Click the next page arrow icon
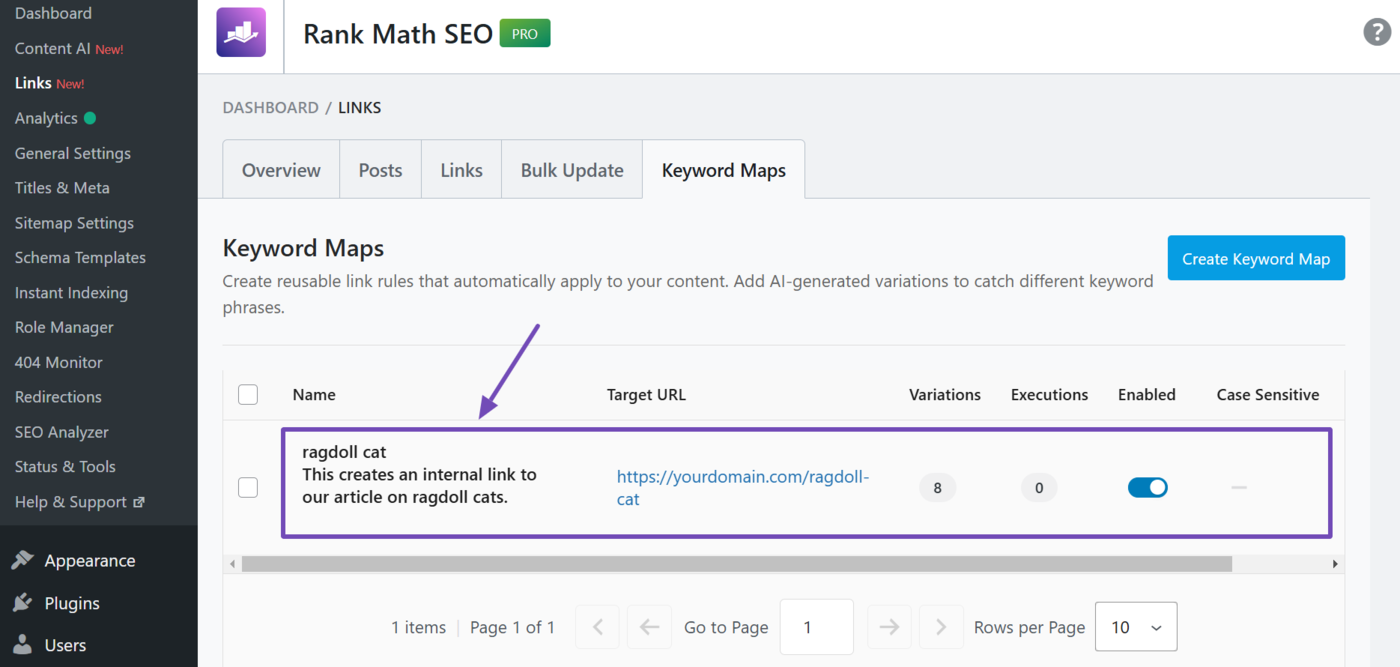The width and height of the screenshot is (1400, 667). [889, 627]
